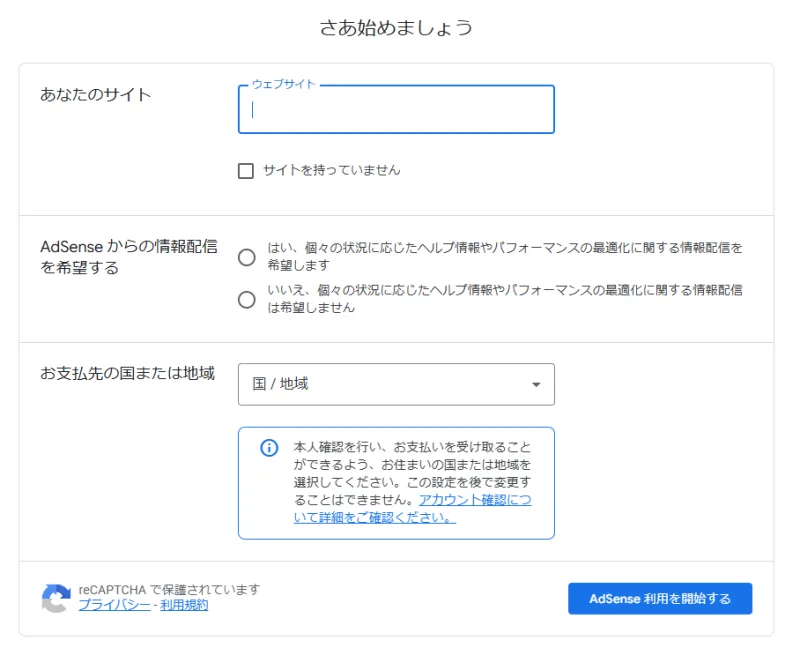Viewport: 800px width, 648px height.
Task: Check the サイトを持っていません checkbox
Action: pos(246,171)
